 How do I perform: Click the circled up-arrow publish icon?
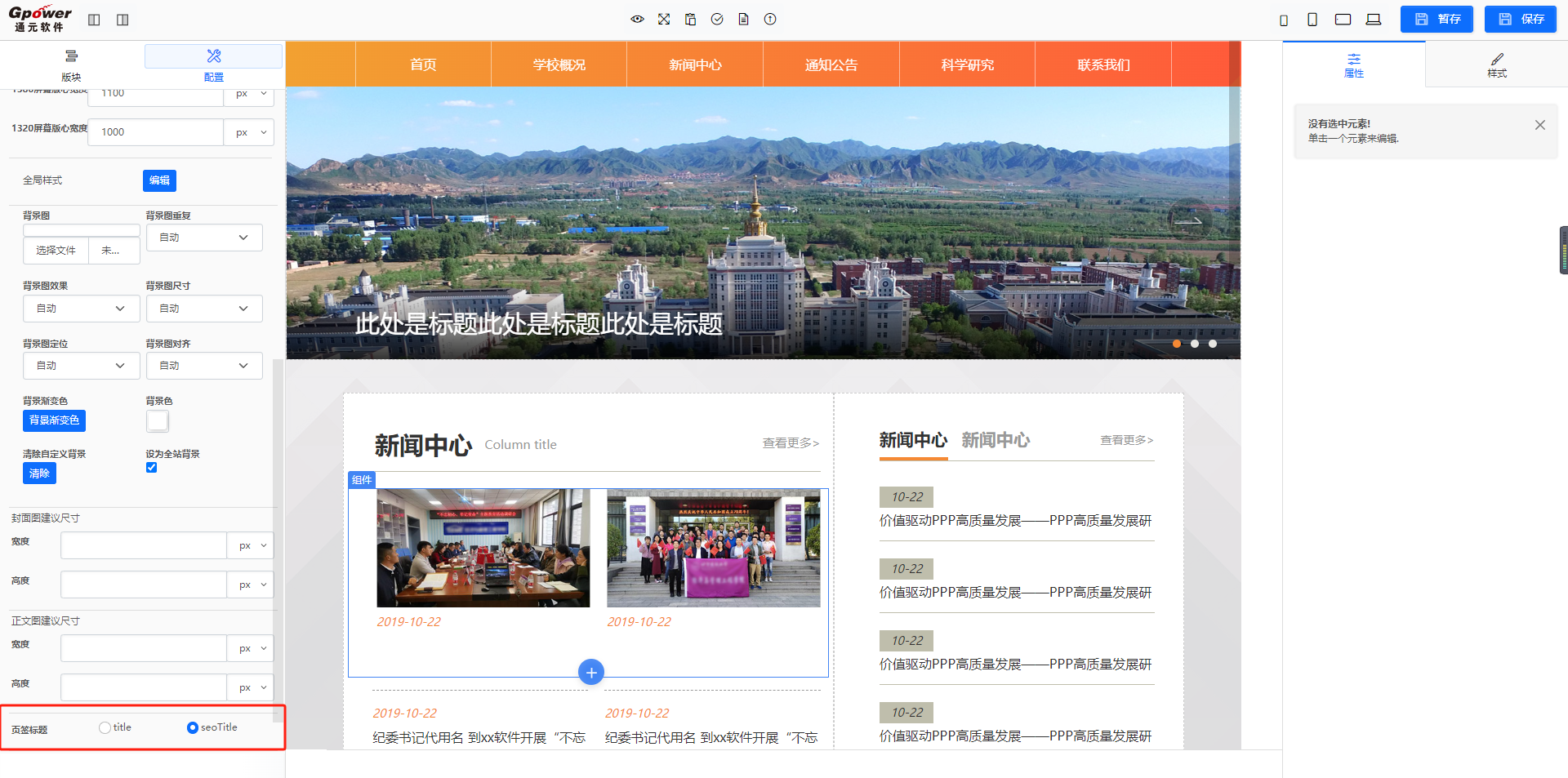(x=770, y=20)
